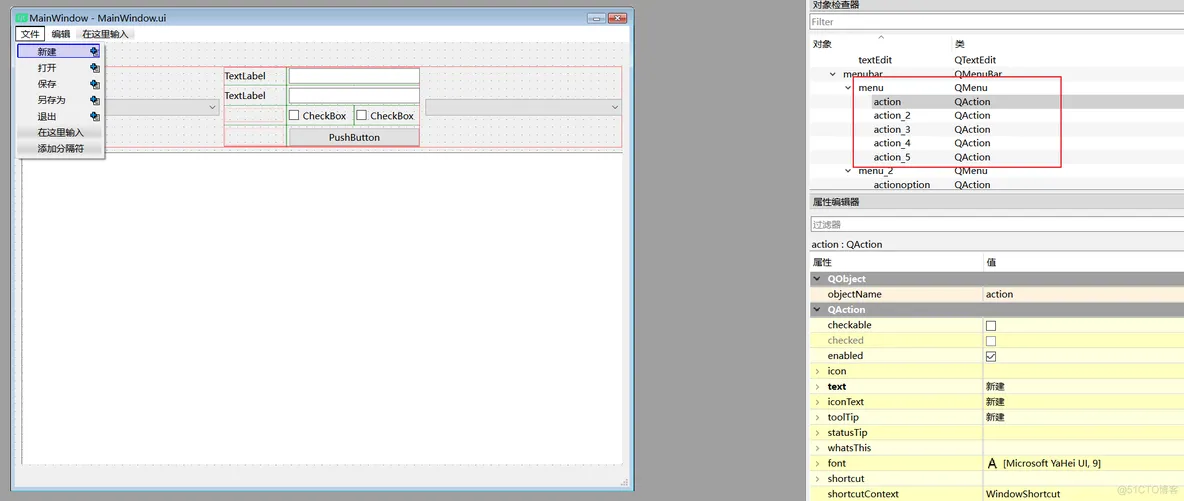Click the line edit beside the second TextLabel
The height and width of the screenshot is (501, 1184).
[x=354, y=96]
